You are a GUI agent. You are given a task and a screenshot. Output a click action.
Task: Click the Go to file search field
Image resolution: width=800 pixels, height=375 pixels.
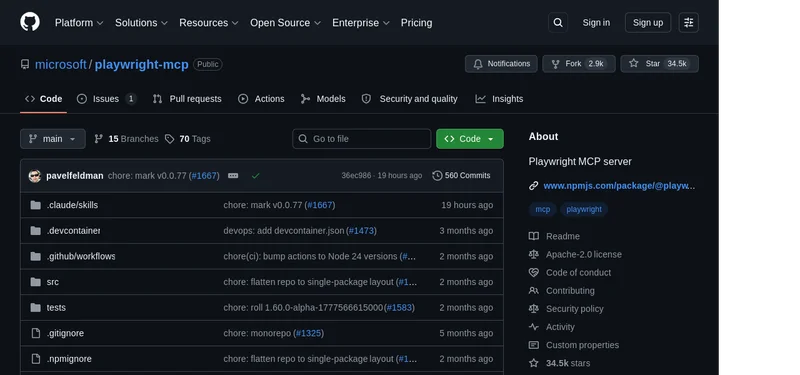(x=361, y=139)
